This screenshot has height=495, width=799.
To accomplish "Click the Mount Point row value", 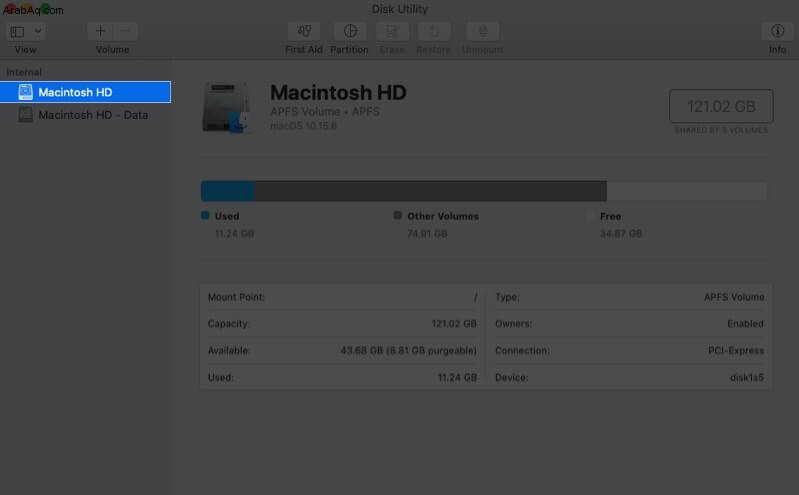I will (x=475, y=297).
